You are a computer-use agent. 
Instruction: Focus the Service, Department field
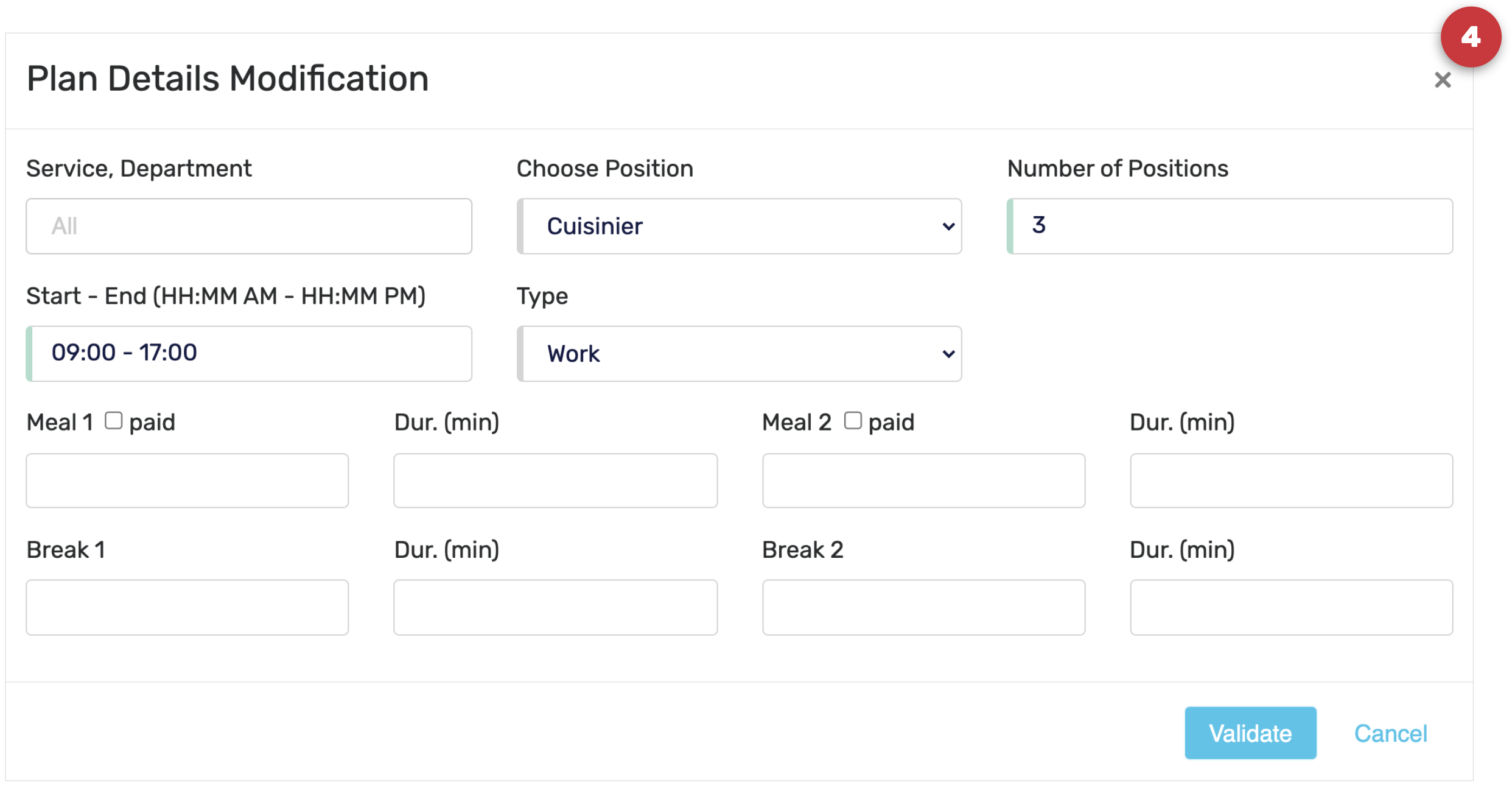click(248, 226)
